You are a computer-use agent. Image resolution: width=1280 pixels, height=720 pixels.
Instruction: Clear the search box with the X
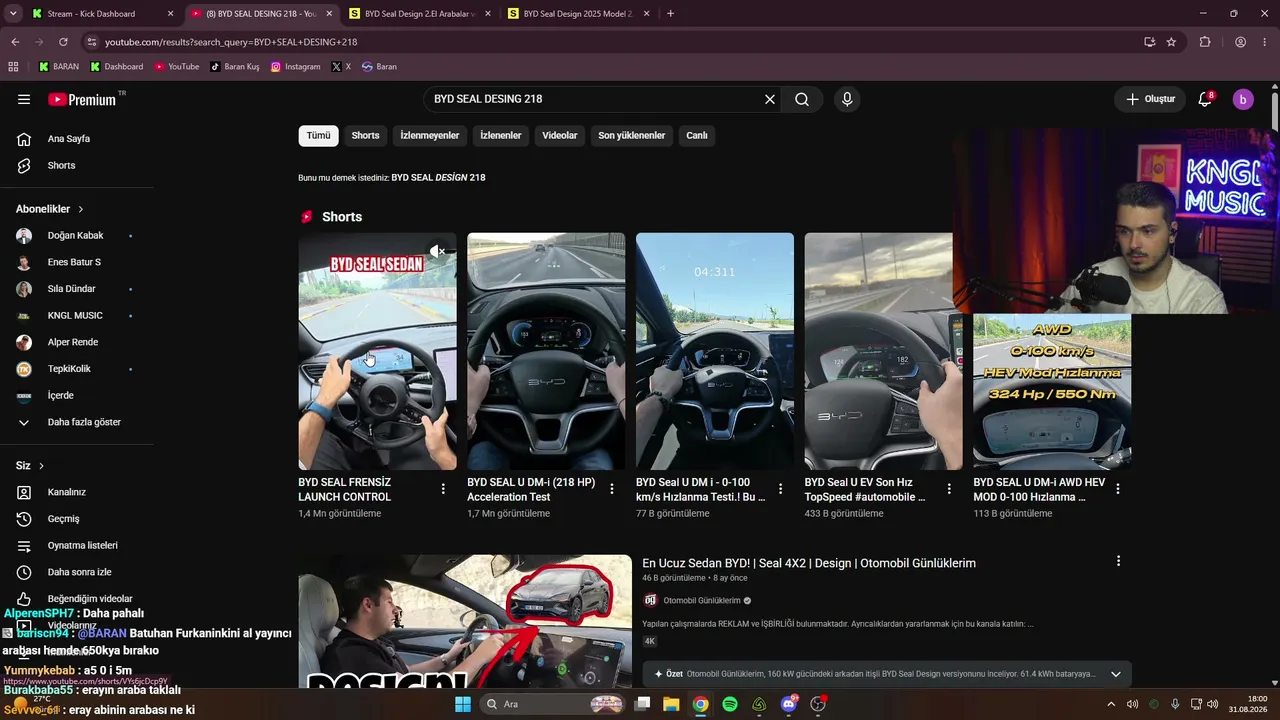pos(770,99)
